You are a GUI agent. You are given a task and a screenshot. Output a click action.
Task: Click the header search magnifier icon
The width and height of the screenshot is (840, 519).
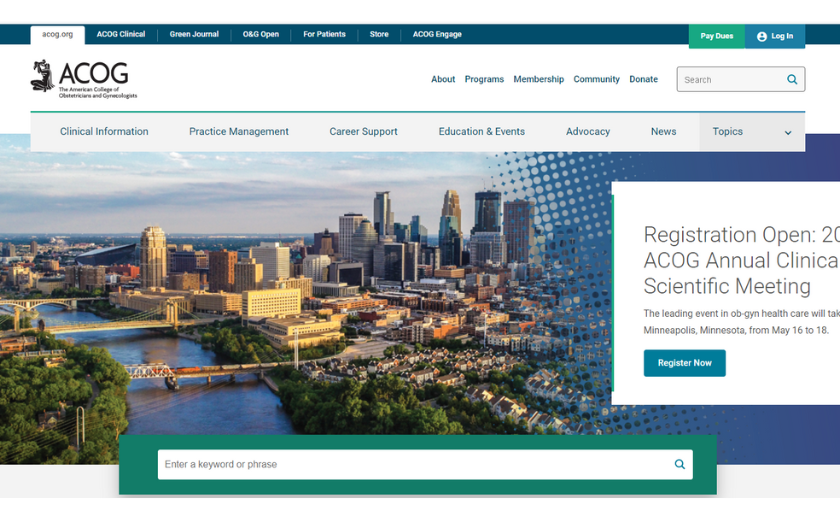[792, 79]
